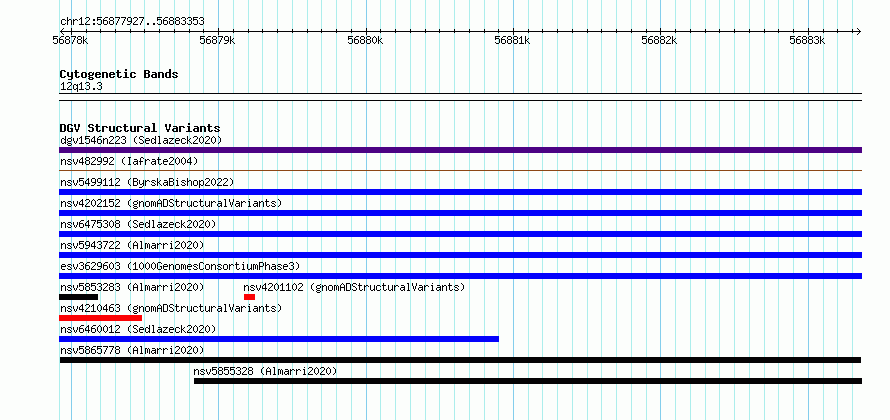Image resolution: width=890 pixels, height=420 pixels.
Task: Open nsv5499112 (ByrskaBishop2022) label
Action: click(x=147, y=182)
